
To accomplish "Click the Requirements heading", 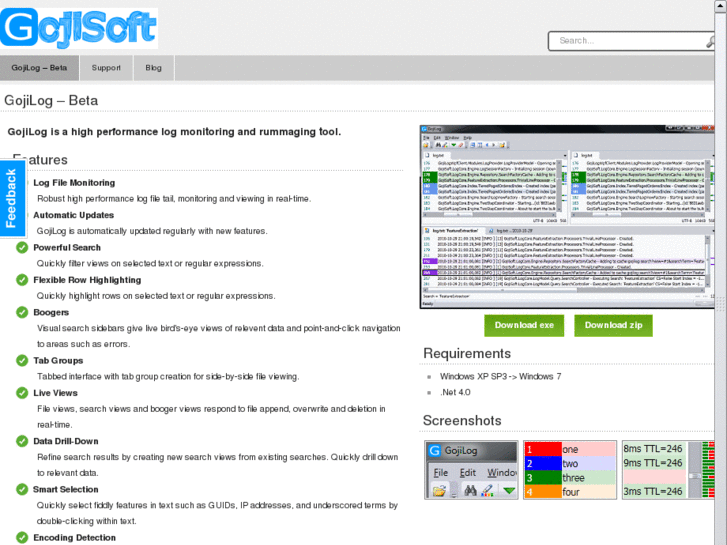I will (467, 353).
